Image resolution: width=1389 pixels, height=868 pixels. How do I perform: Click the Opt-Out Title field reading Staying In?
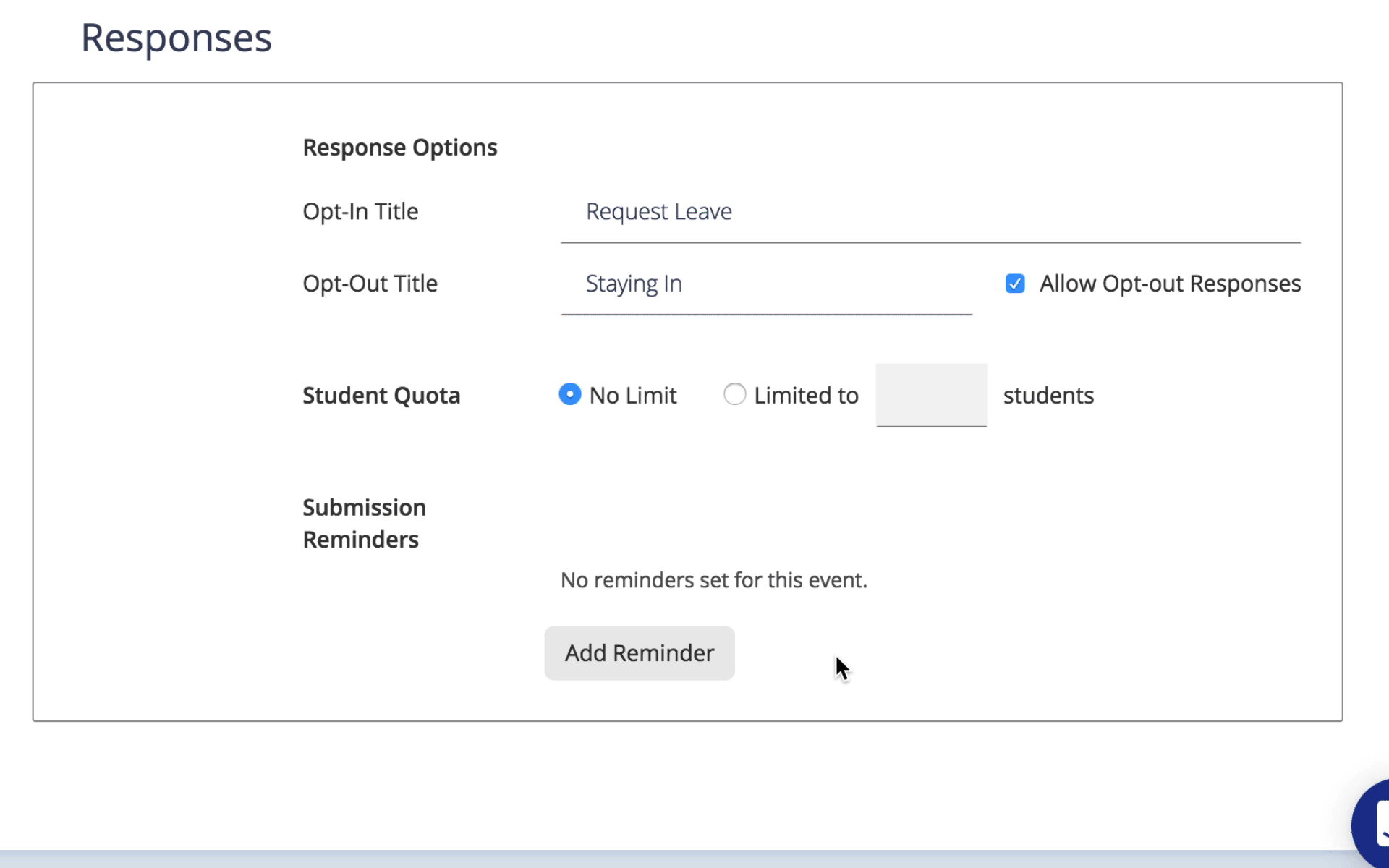[766, 284]
